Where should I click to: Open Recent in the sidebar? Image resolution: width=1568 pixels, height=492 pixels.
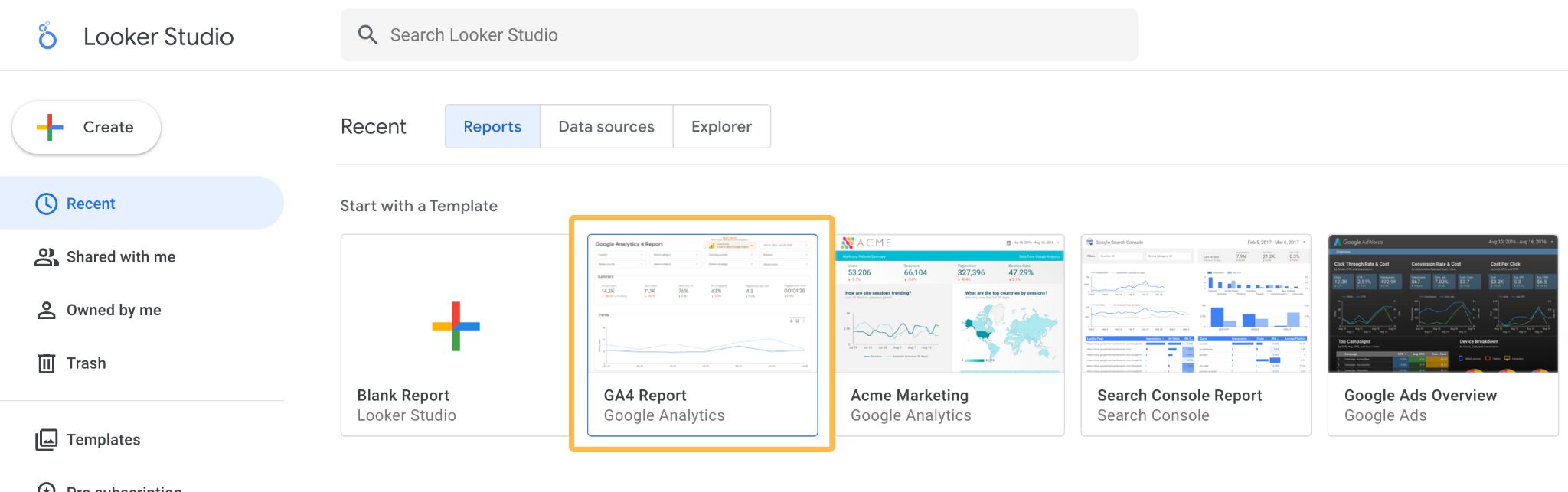click(x=142, y=204)
